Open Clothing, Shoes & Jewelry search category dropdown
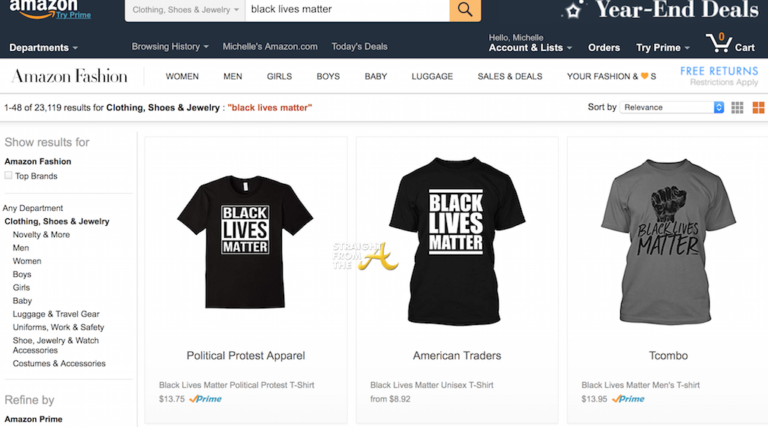The width and height of the screenshot is (768, 427). point(185,9)
